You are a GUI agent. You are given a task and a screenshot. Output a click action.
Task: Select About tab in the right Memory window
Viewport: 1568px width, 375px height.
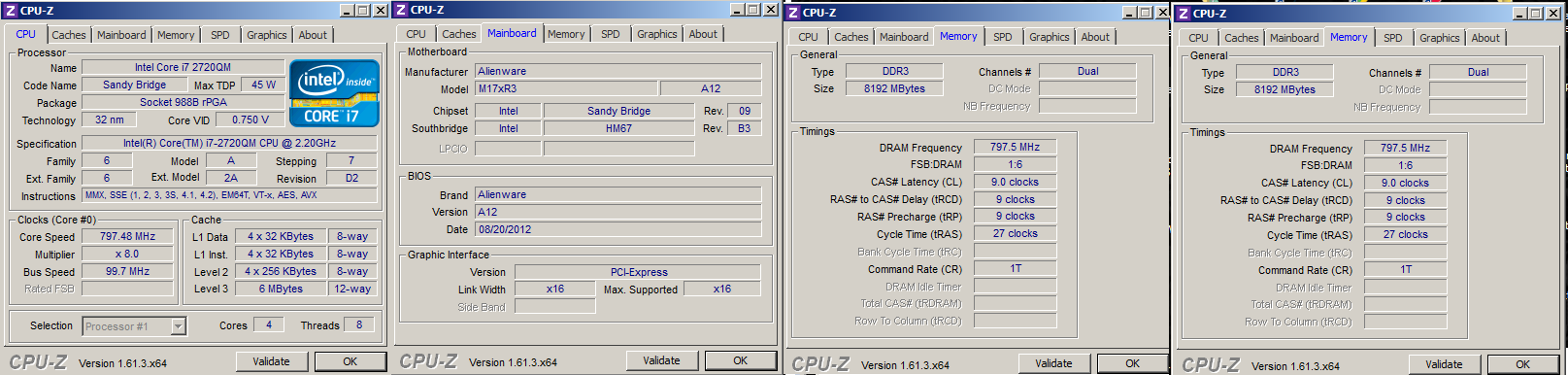coord(1485,38)
